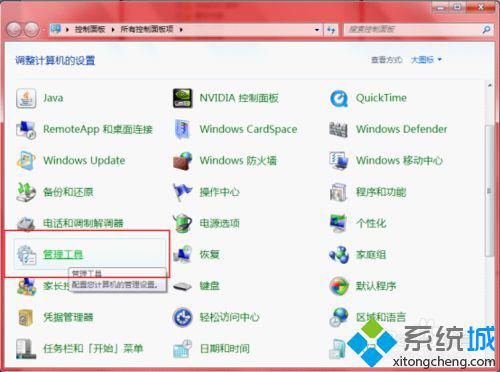
Task: Open the 恢复 icon
Action: click(x=182, y=255)
